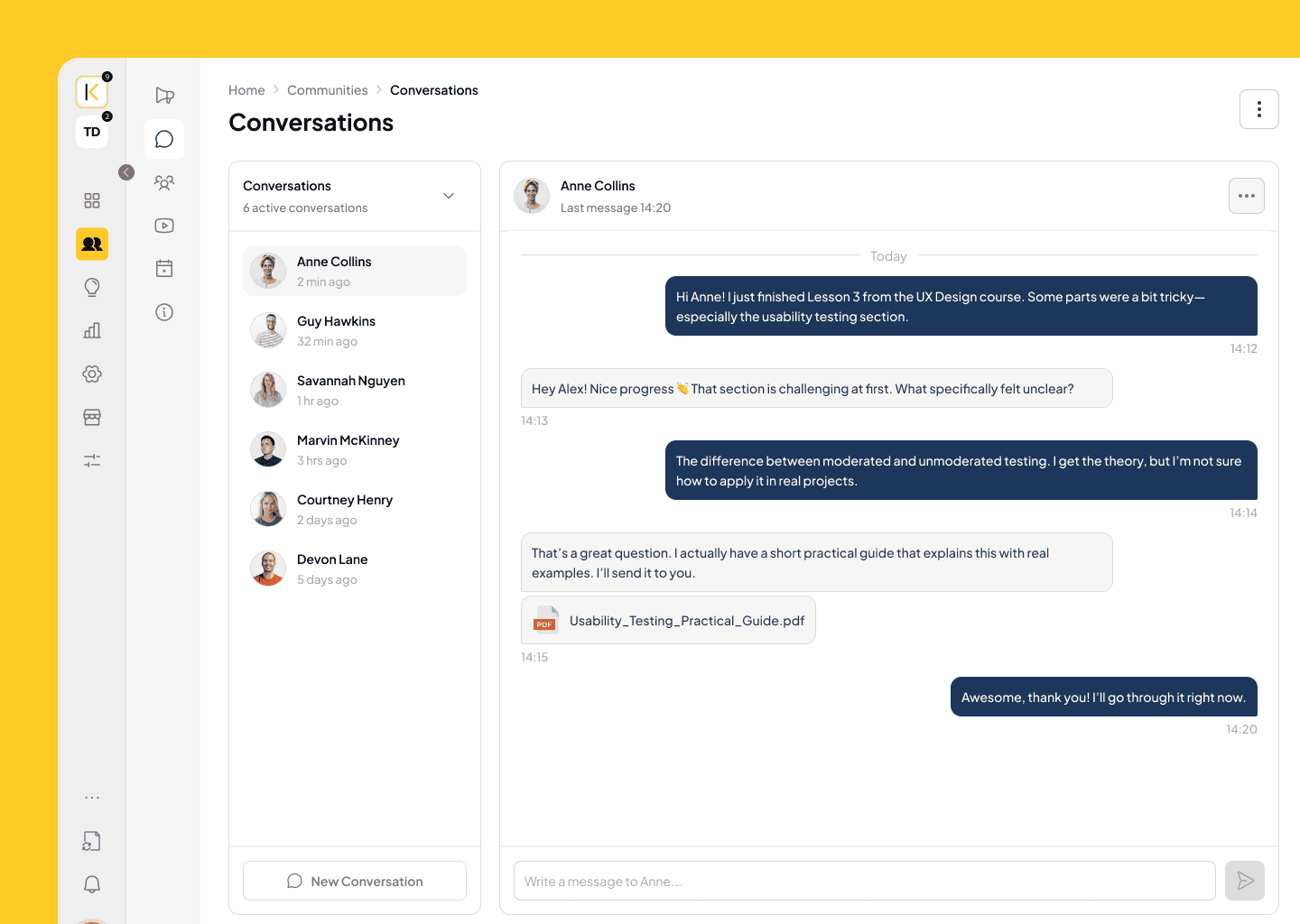The height and width of the screenshot is (924, 1300).
Task: Click the New Conversation button
Action: (x=355, y=881)
